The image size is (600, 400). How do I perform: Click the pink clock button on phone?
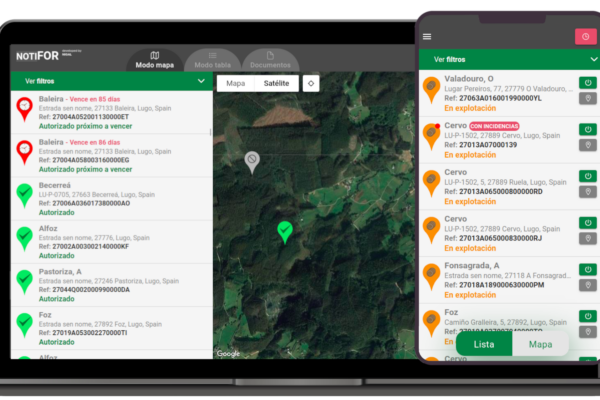[585, 37]
